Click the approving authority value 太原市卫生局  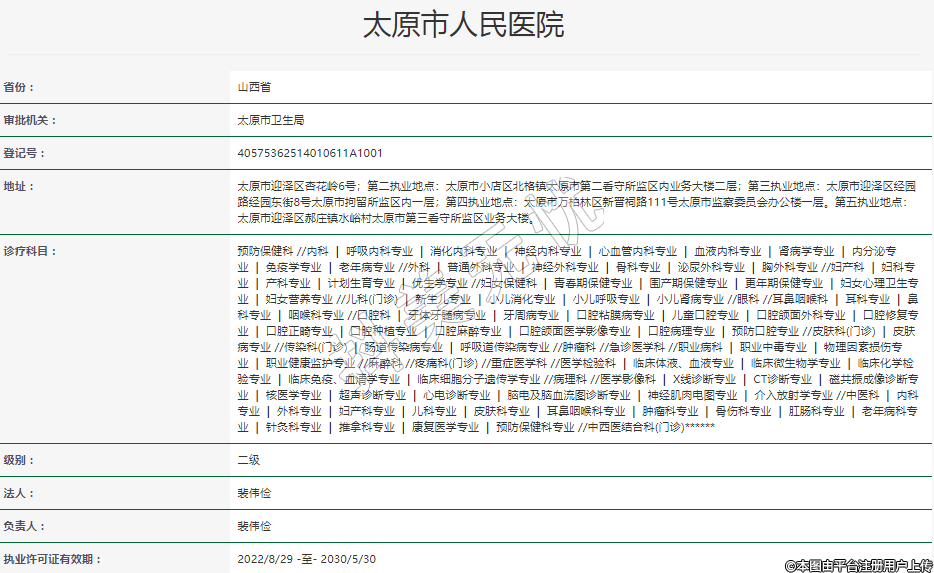click(x=270, y=120)
